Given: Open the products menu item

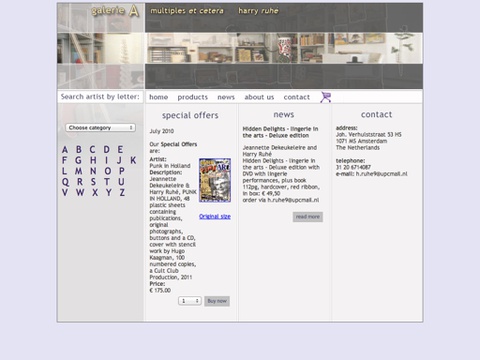Looking at the screenshot, I should 193,97.
